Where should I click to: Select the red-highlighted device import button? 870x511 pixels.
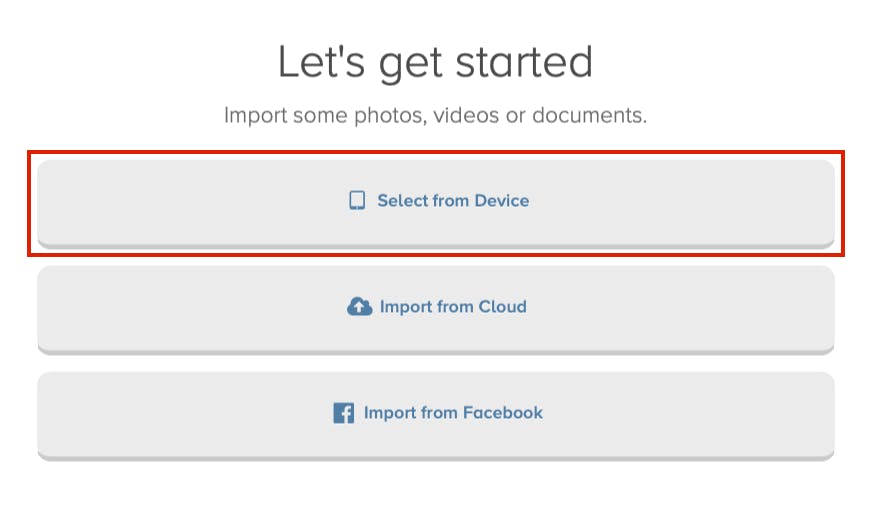[x=436, y=204]
